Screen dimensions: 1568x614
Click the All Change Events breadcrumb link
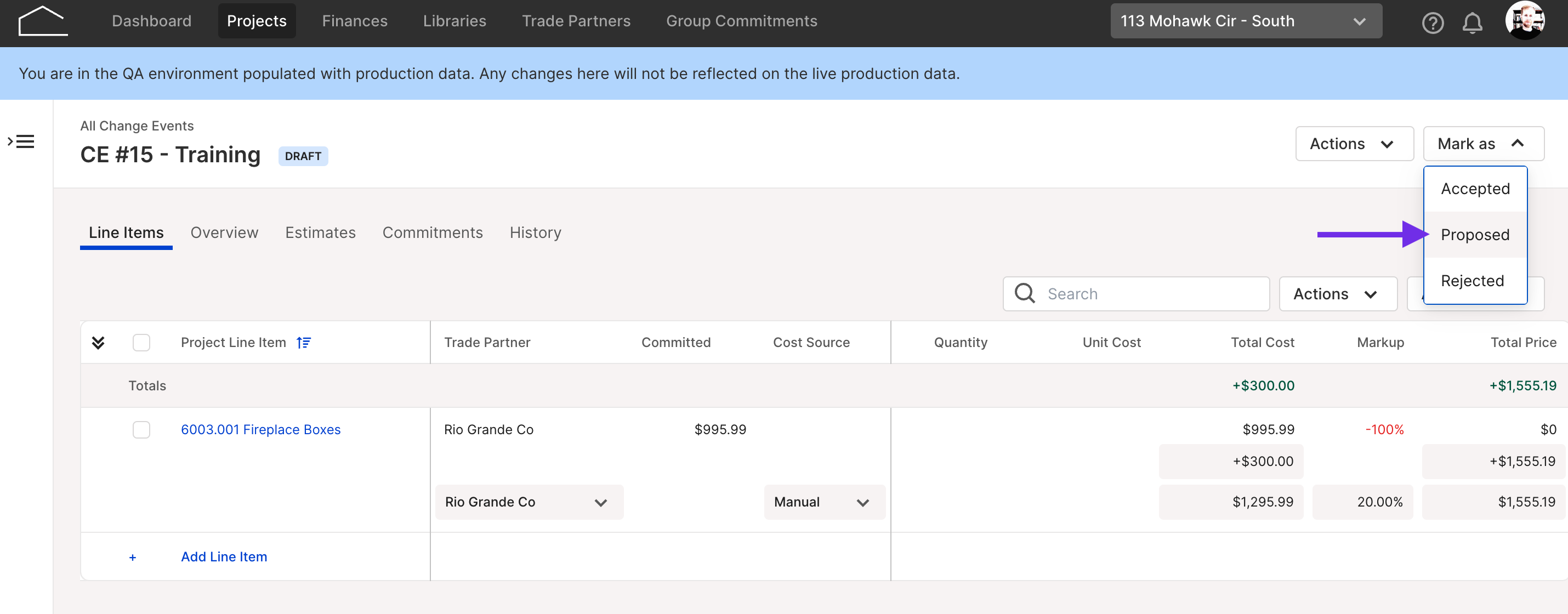(137, 126)
